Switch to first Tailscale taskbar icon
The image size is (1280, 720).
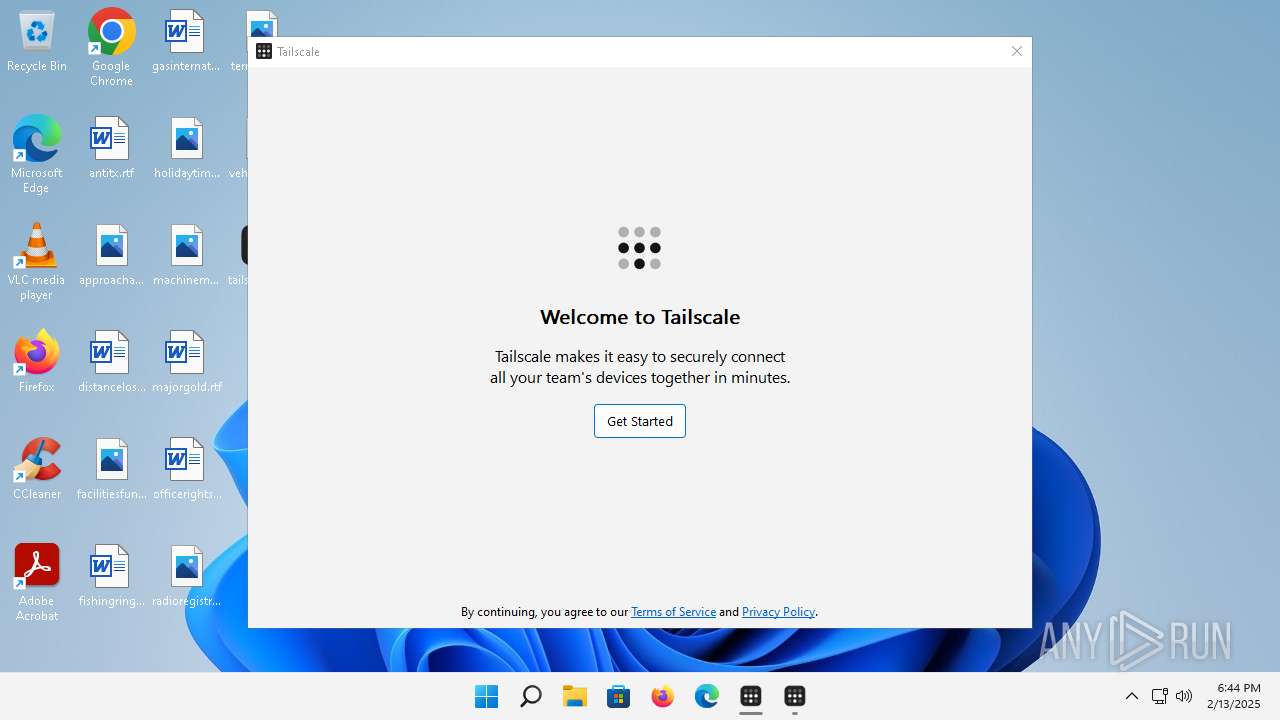click(751, 697)
